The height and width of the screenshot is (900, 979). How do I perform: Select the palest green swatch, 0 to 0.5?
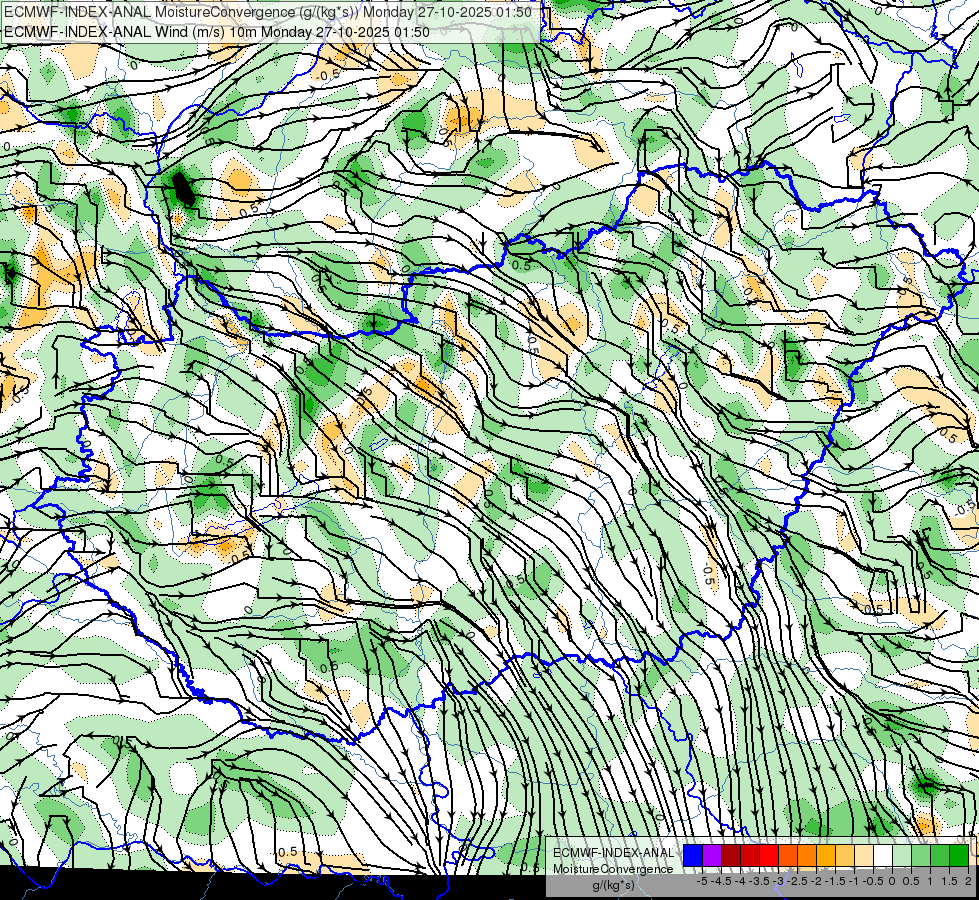pyautogui.click(x=902, y=856)
